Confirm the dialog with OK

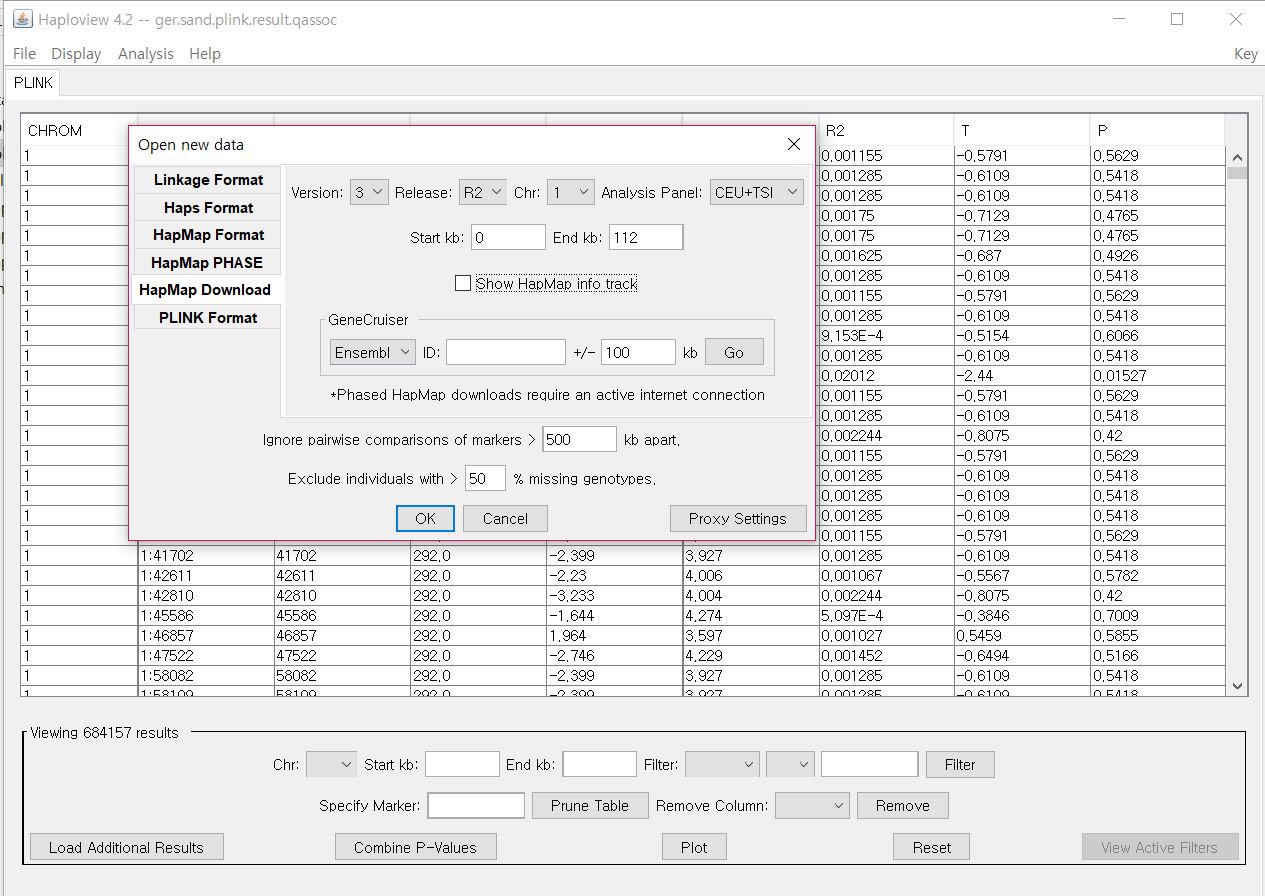(x=425, y=518)
